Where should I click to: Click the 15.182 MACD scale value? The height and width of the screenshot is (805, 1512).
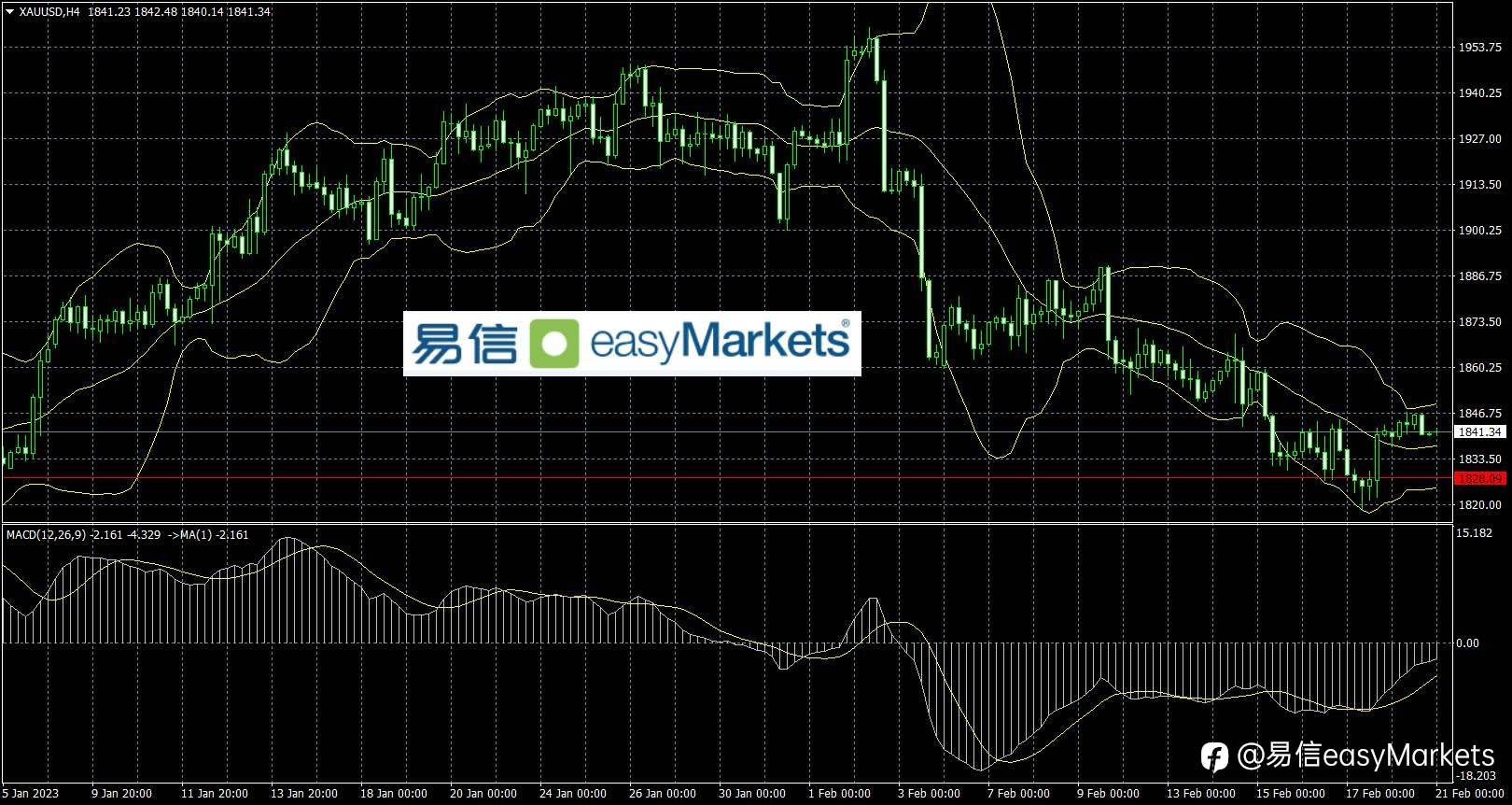click(1474, 533)
